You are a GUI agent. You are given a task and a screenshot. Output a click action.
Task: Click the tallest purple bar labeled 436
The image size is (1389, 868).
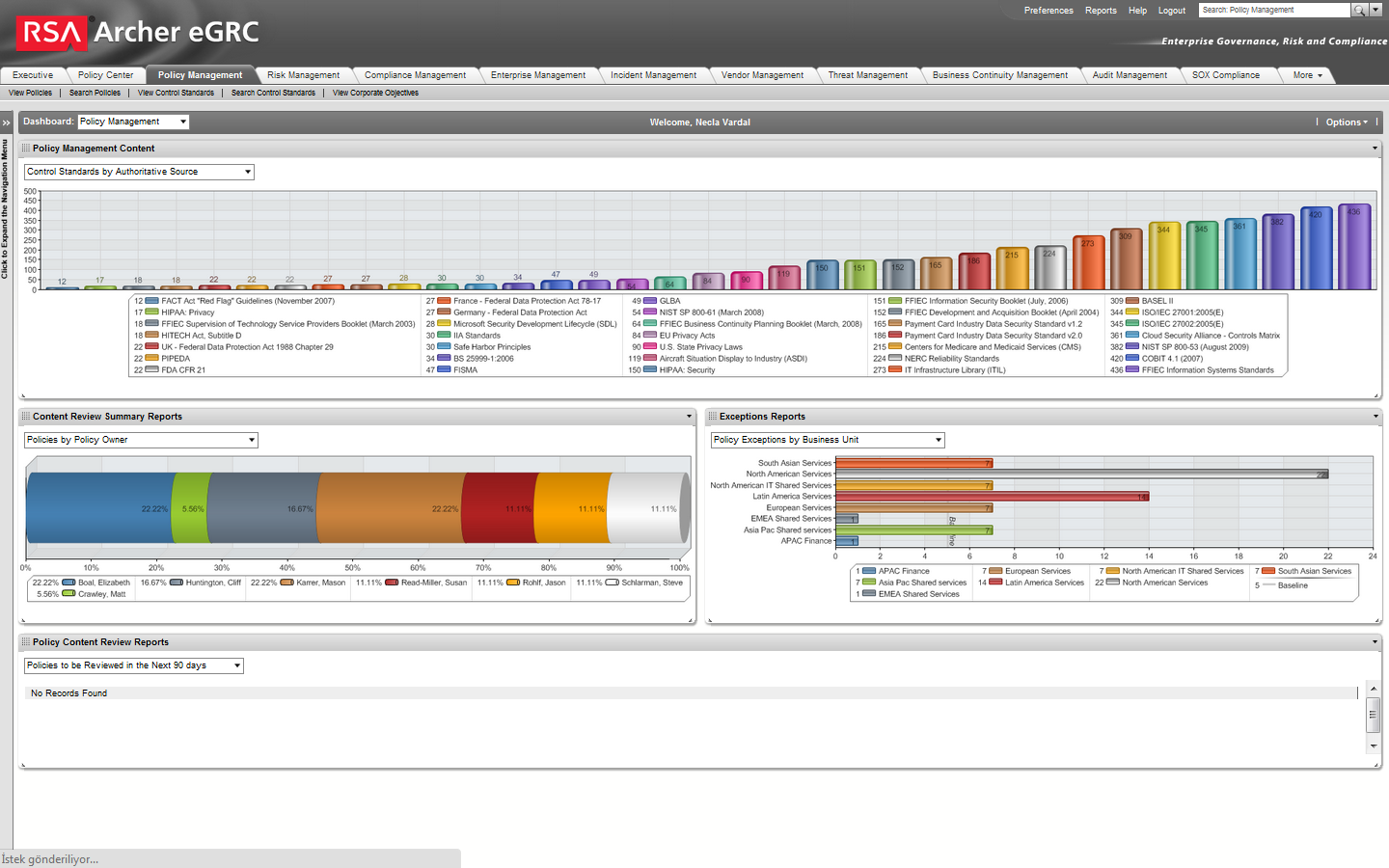1354,247
